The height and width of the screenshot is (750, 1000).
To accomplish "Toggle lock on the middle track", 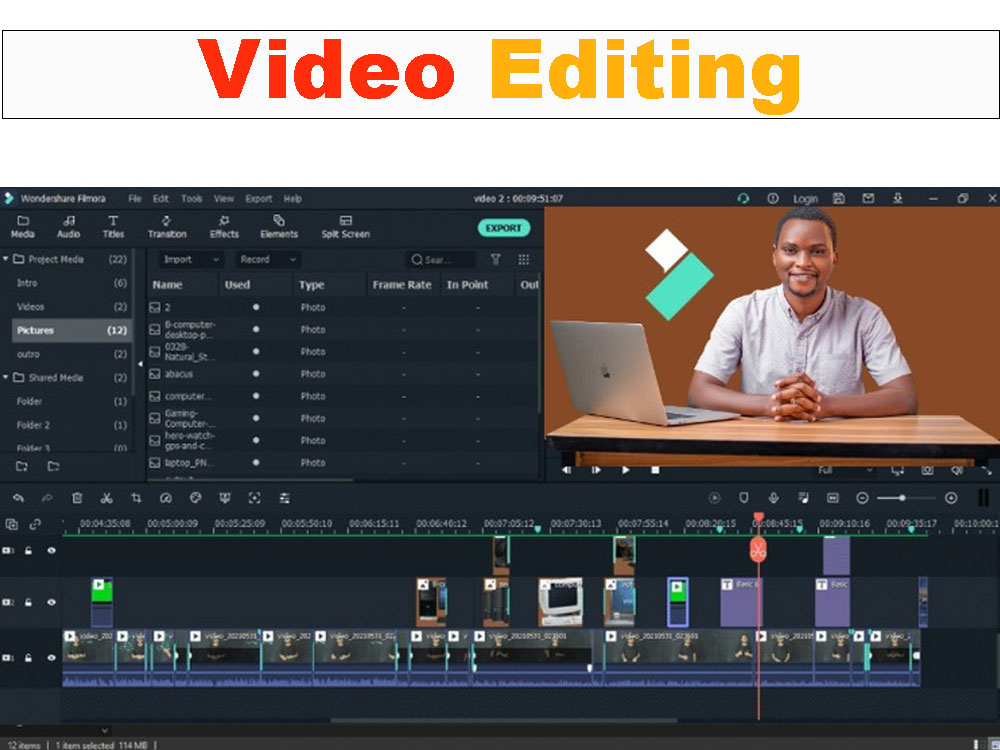I will [x=28, y=602].
